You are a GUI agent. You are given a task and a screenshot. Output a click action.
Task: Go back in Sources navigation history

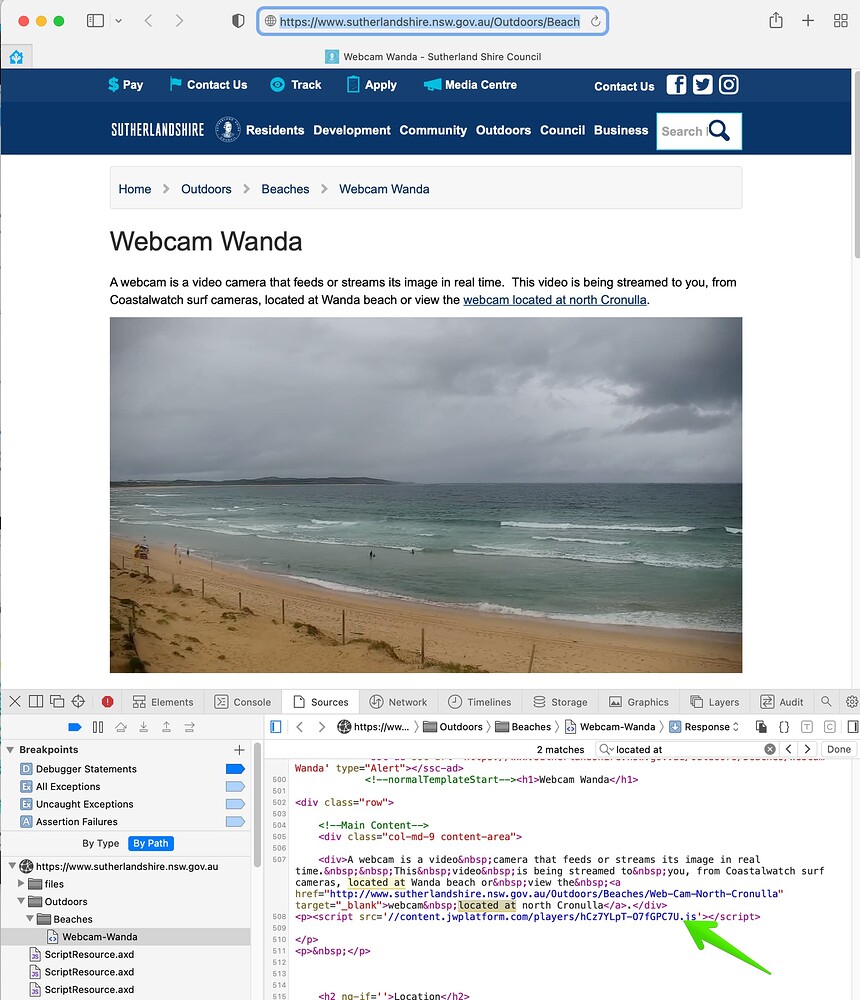tap(299, 727)
